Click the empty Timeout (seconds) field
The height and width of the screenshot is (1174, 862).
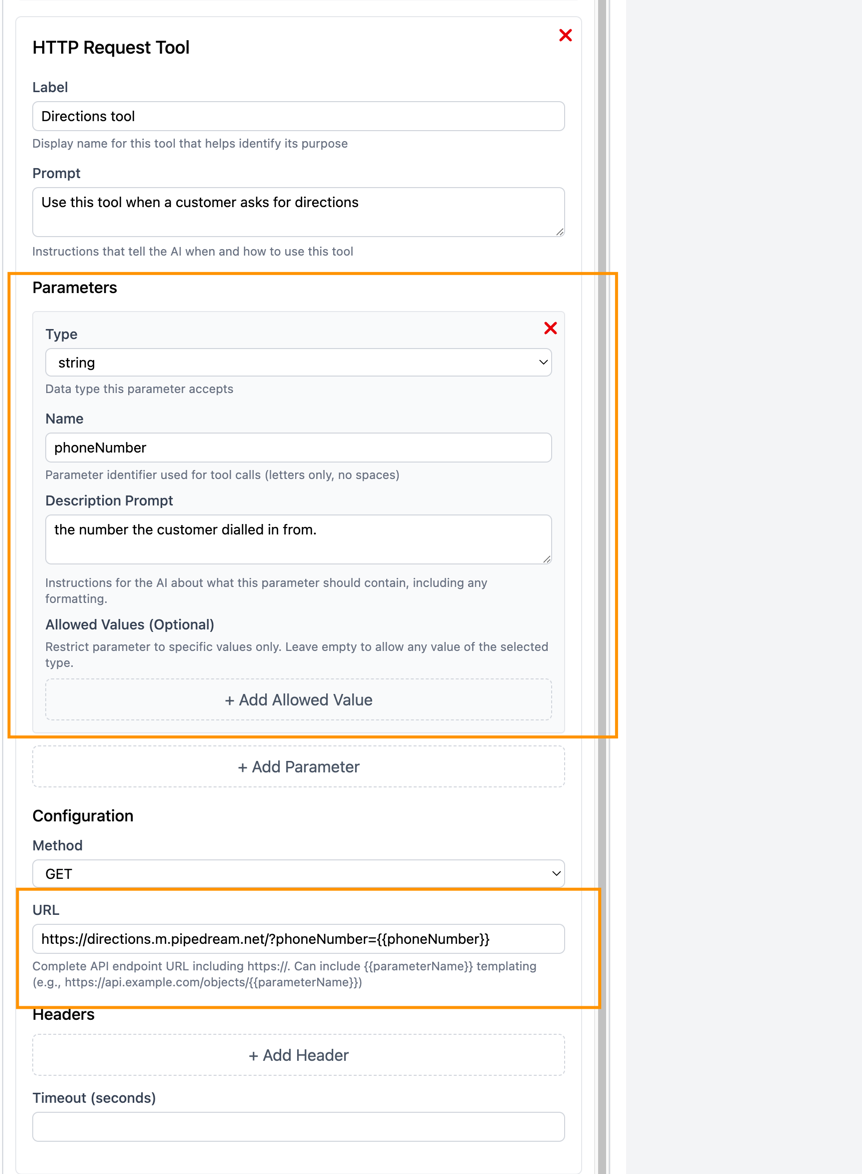point(298,1127)
